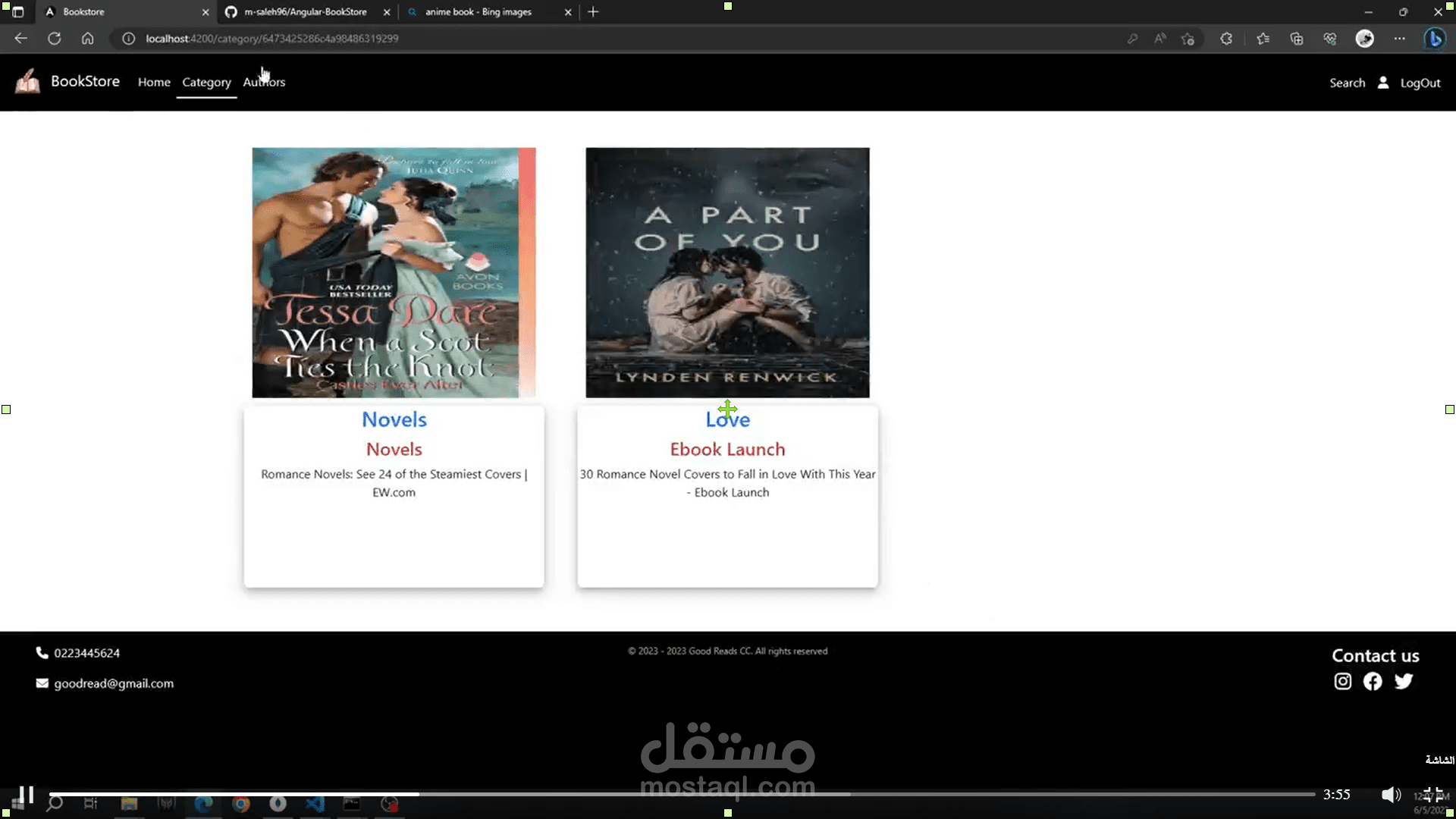Click the user profile icon near LogOut

1383,83
